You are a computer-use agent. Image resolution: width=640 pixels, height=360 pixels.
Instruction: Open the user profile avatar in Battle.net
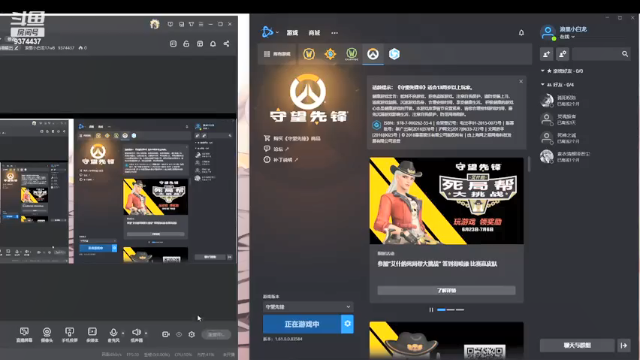pyautogui.click(x=548, y=33)
